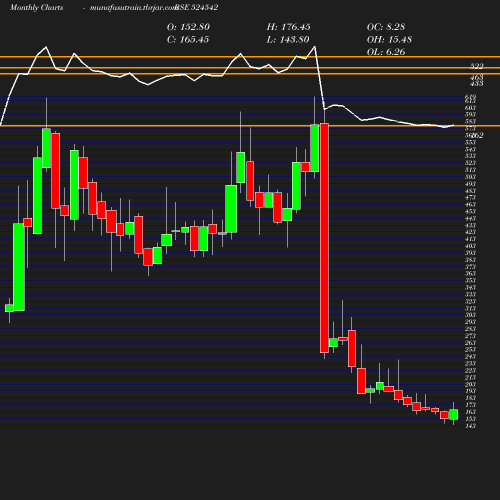
Task: Click the price axis label '153'
Action: [x=470, y=419]
